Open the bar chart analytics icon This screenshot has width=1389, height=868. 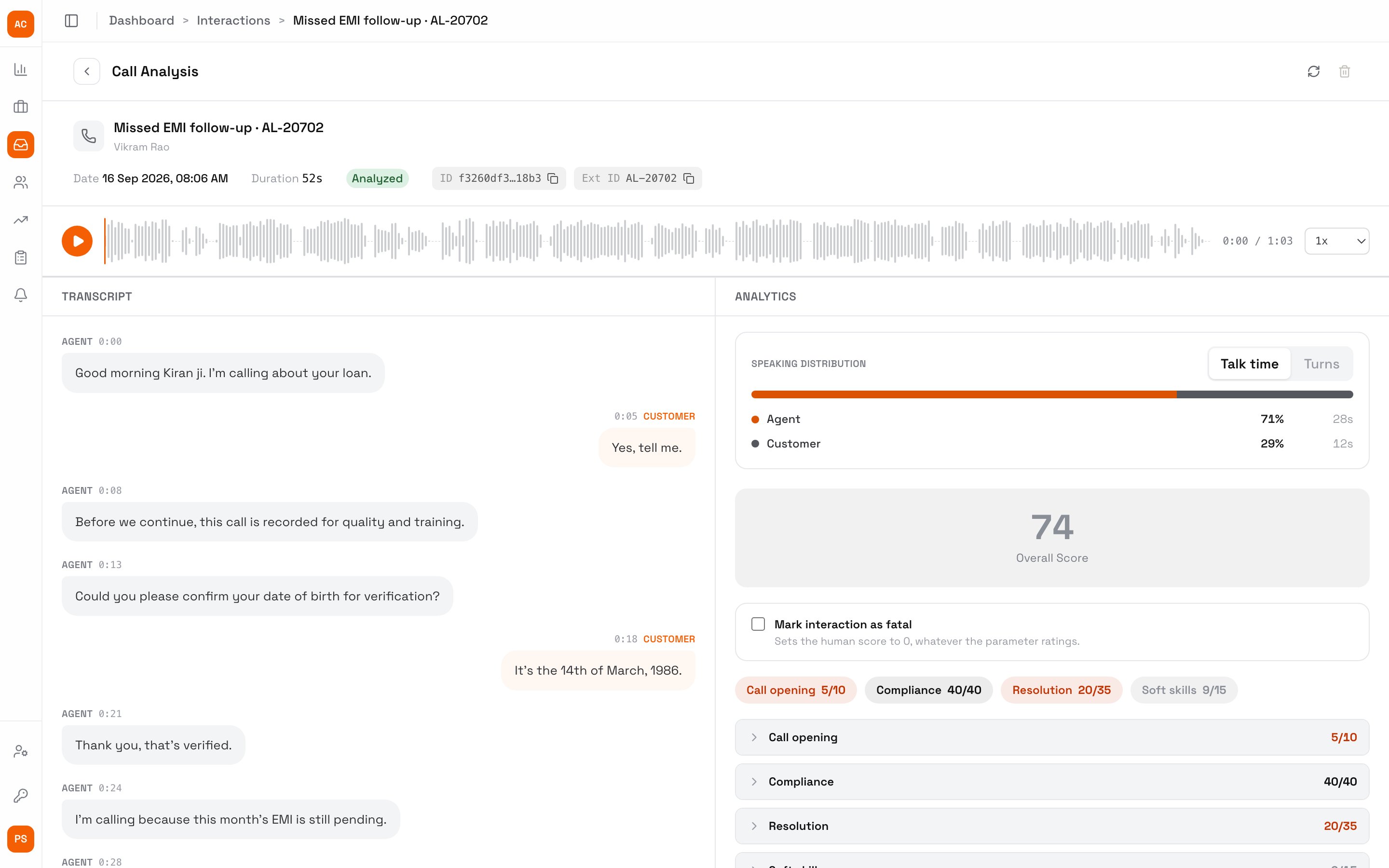point(21,69)
